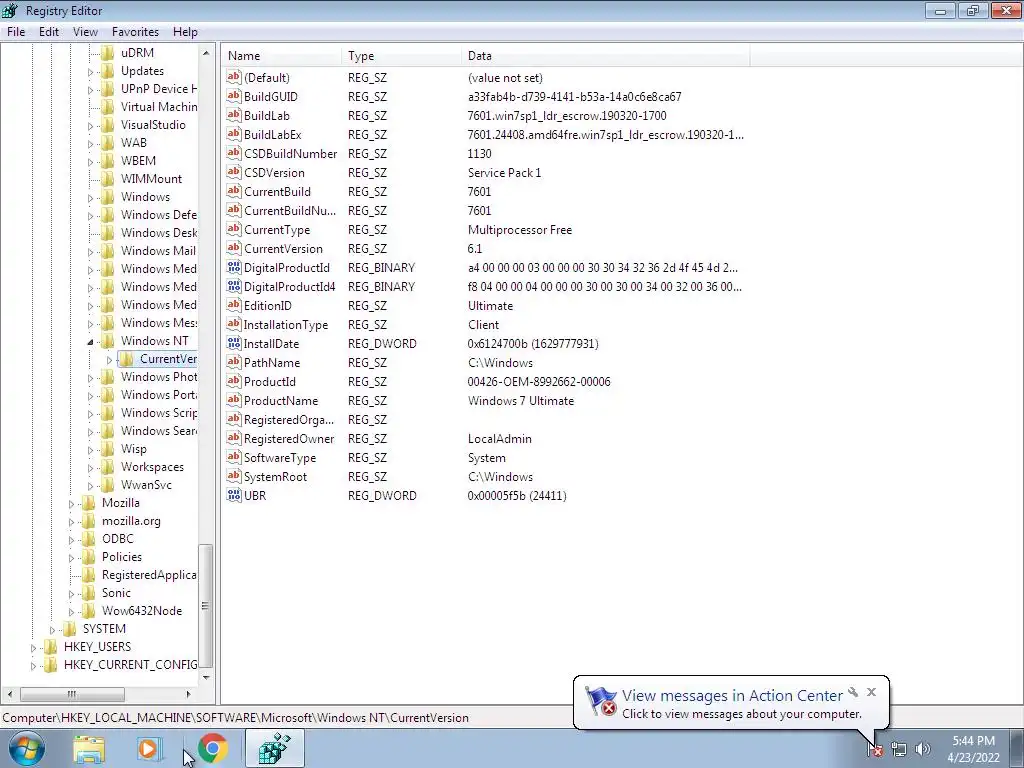Select the WwanSvc key in tree
The width and height of the screenshot is (1024, 768).
pos(146,485)
